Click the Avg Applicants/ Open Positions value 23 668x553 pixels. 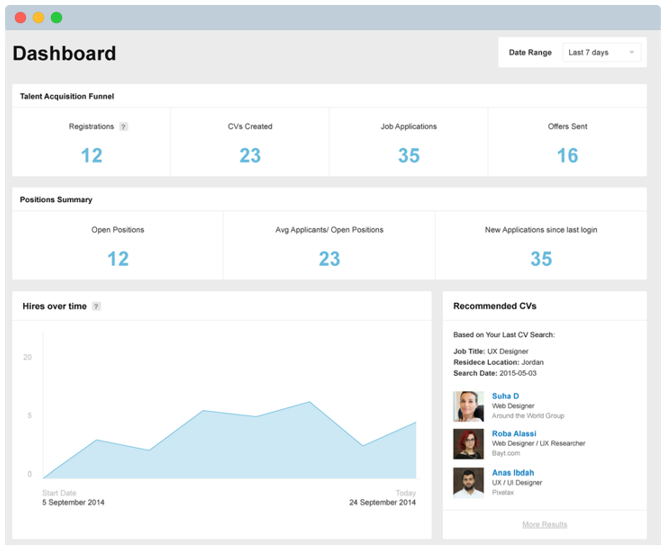(x=329, y=259)
